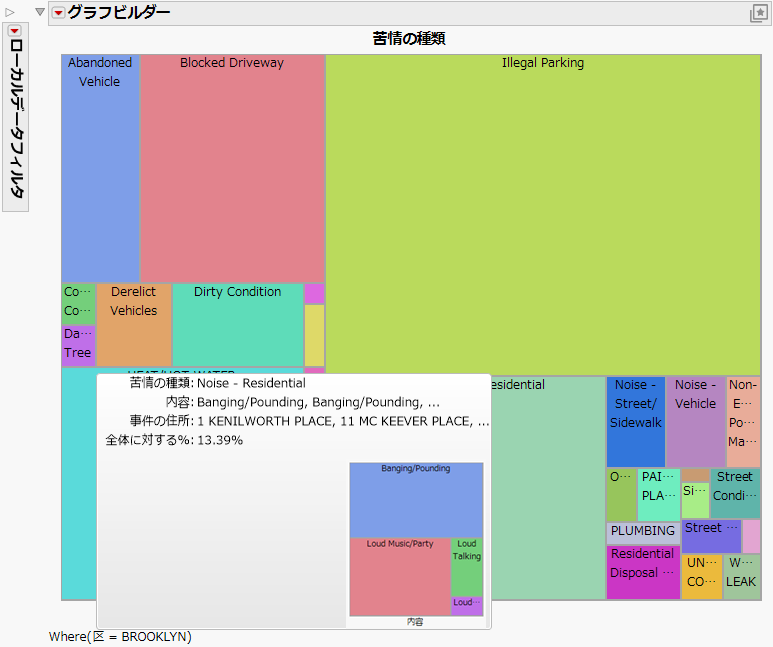Expand the side panel arrow at top-left

pyautogui.click(x=10, y=12)
